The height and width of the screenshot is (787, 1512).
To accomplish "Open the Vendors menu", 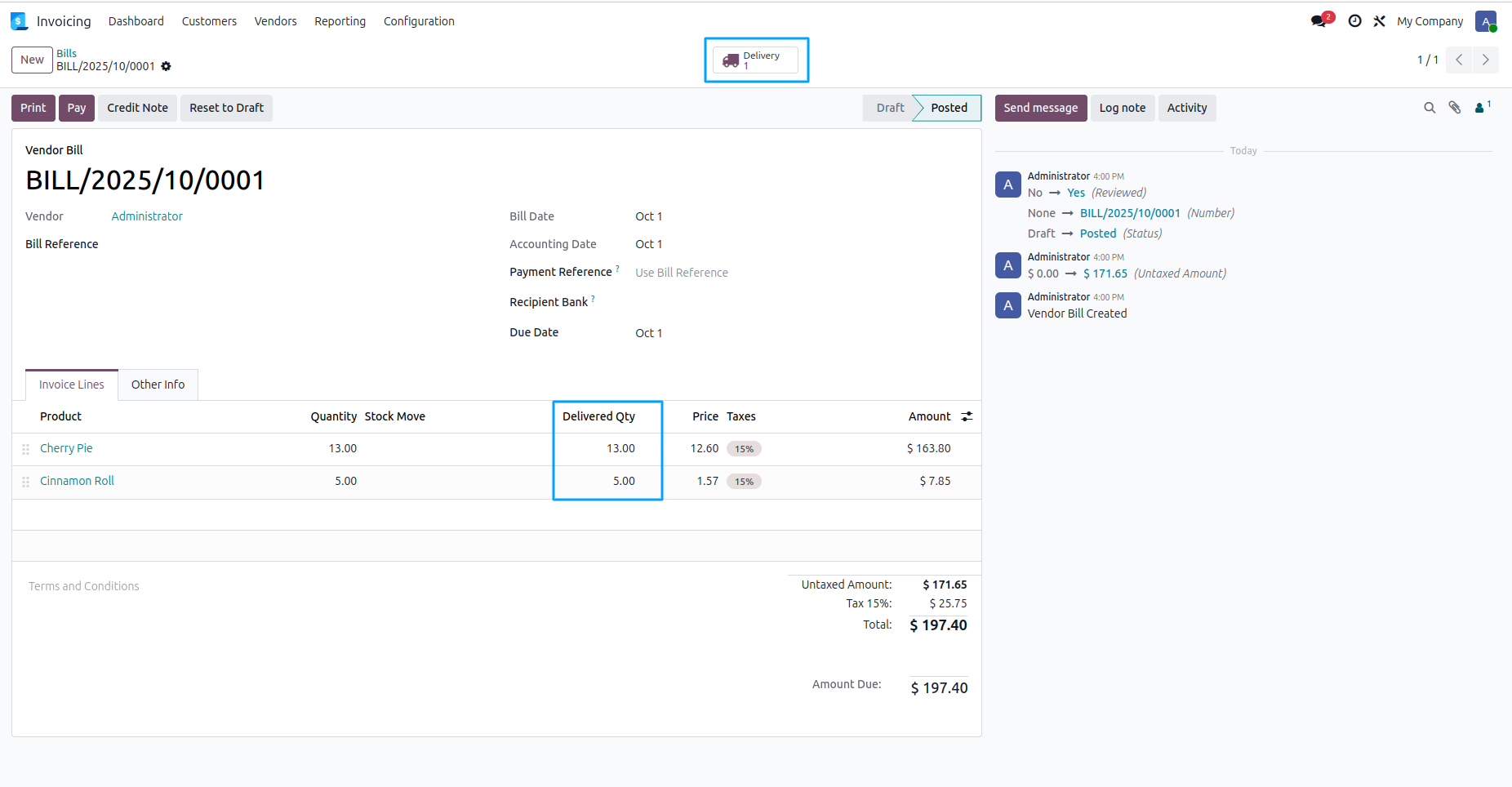I will (x=276, y=21).
